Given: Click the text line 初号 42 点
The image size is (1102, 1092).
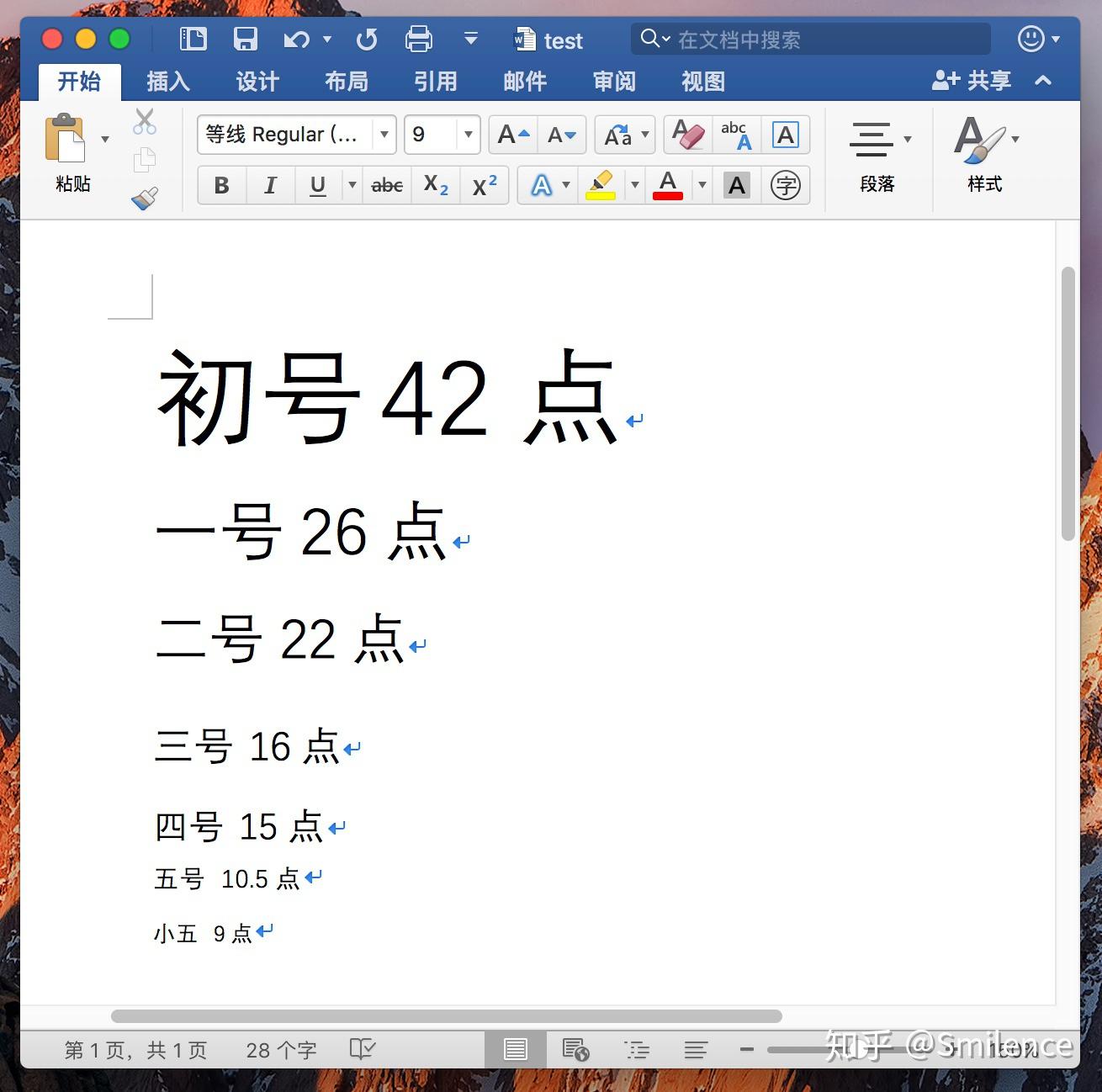Looking at the screenshot, I should click(388, 398).
